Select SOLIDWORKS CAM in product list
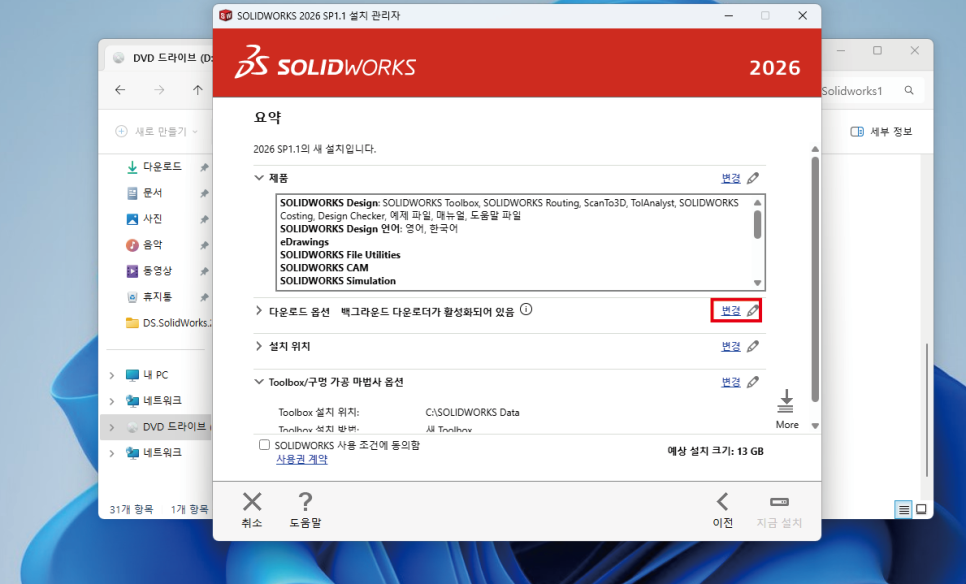 coord(324,268)
